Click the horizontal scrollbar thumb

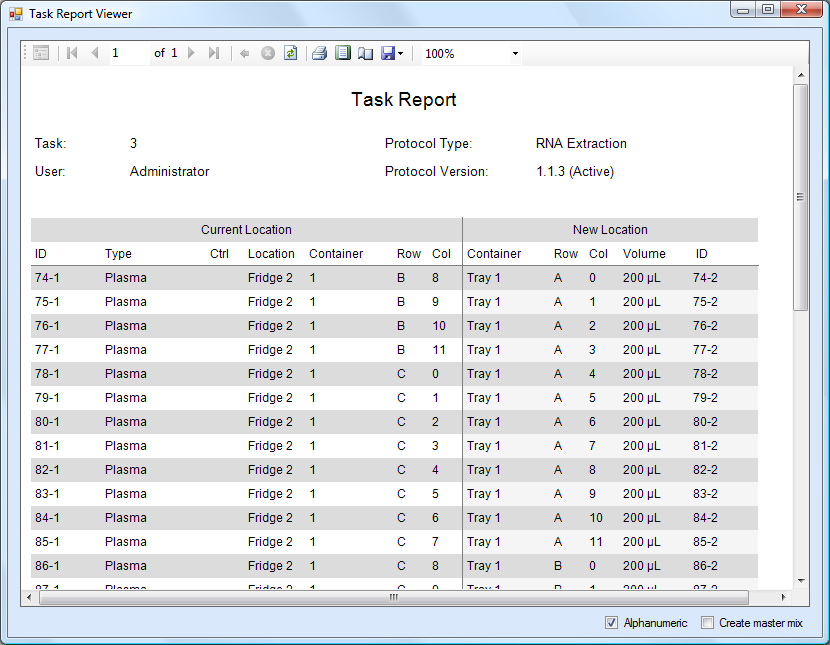tap(394, 597)
